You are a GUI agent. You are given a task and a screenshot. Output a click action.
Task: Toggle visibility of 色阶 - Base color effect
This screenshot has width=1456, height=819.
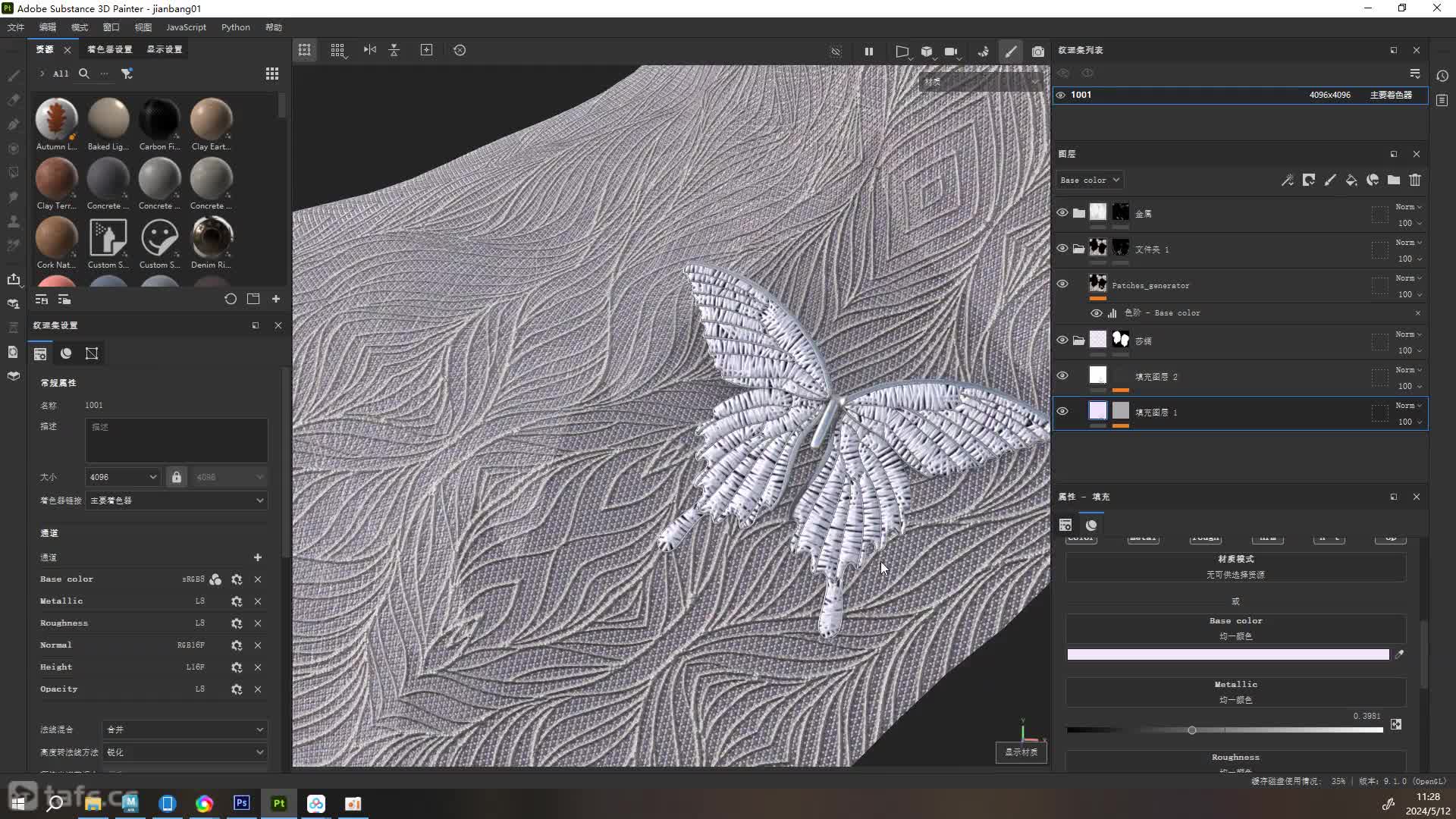coord(1096,313)
